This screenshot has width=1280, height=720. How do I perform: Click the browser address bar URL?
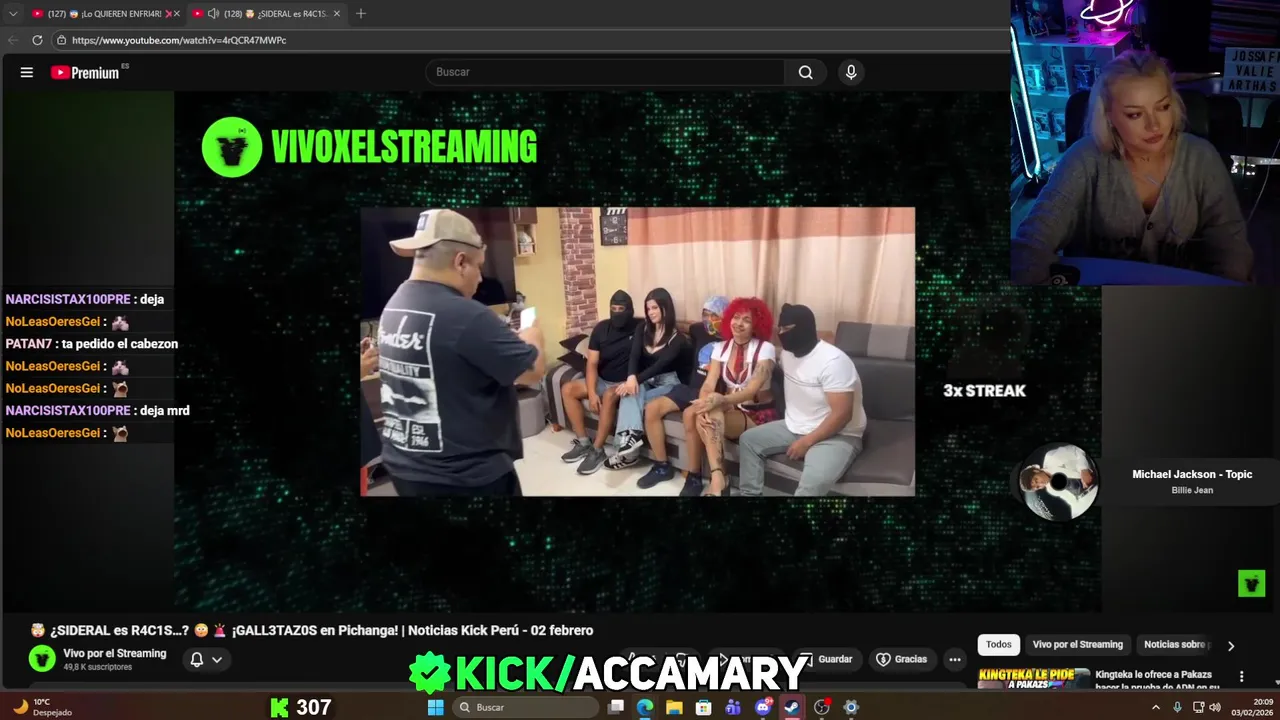(179, 40)
